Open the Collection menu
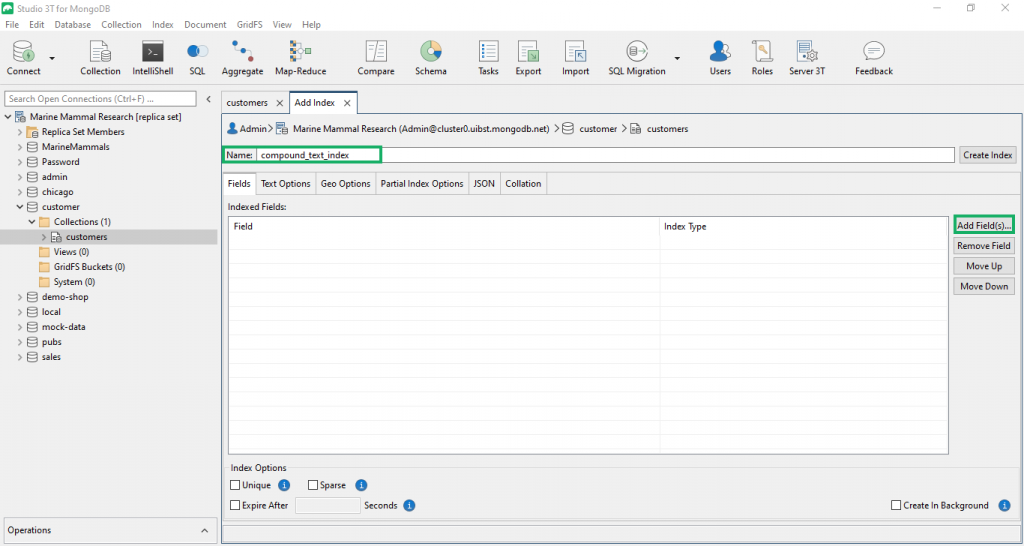1024x546 pixels. tap(121, 24)
